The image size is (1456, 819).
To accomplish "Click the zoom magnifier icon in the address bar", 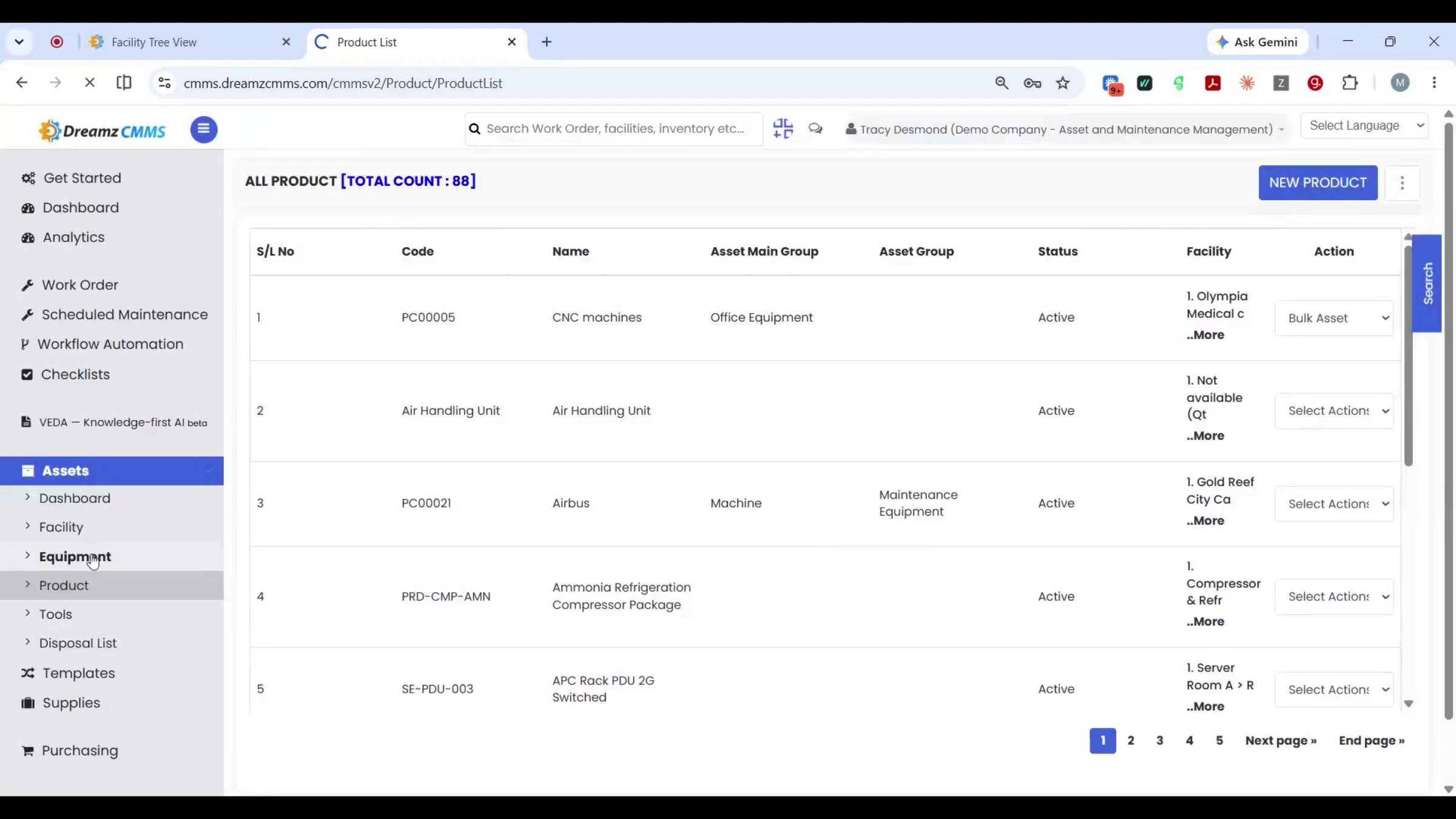I will coord(1002,83).
